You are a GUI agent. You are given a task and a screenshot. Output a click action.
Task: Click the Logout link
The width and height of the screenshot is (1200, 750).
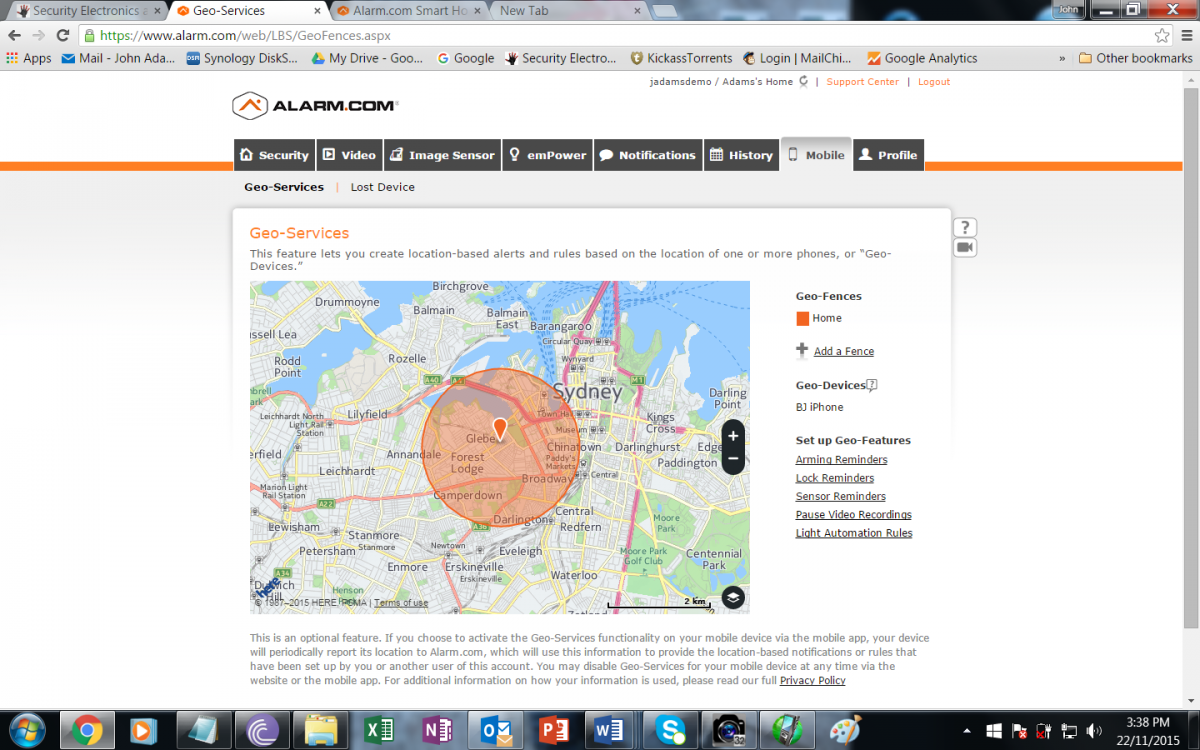pos(934,82)
